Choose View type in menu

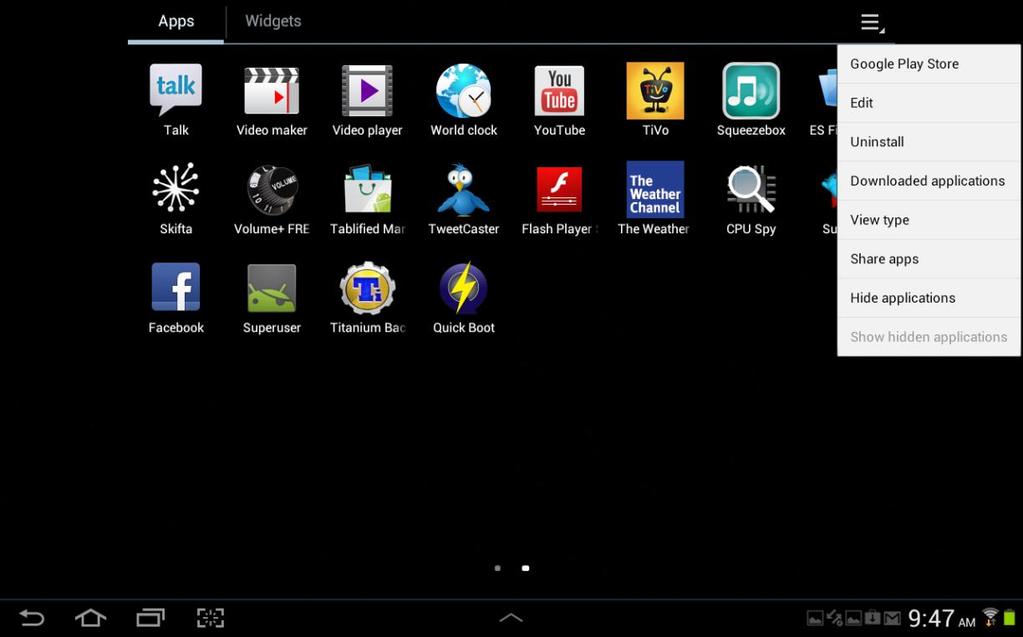click(x=928, y=220)
